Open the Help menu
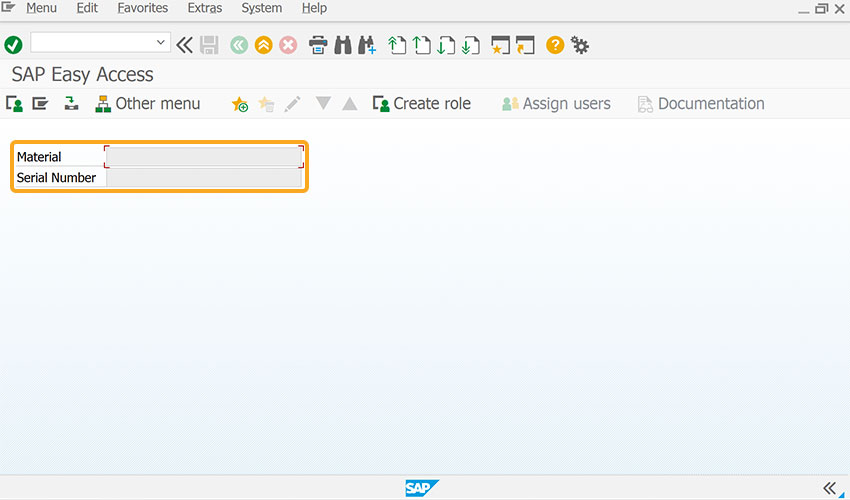Screen dimensions: 850x500 (x=314, y=8)
